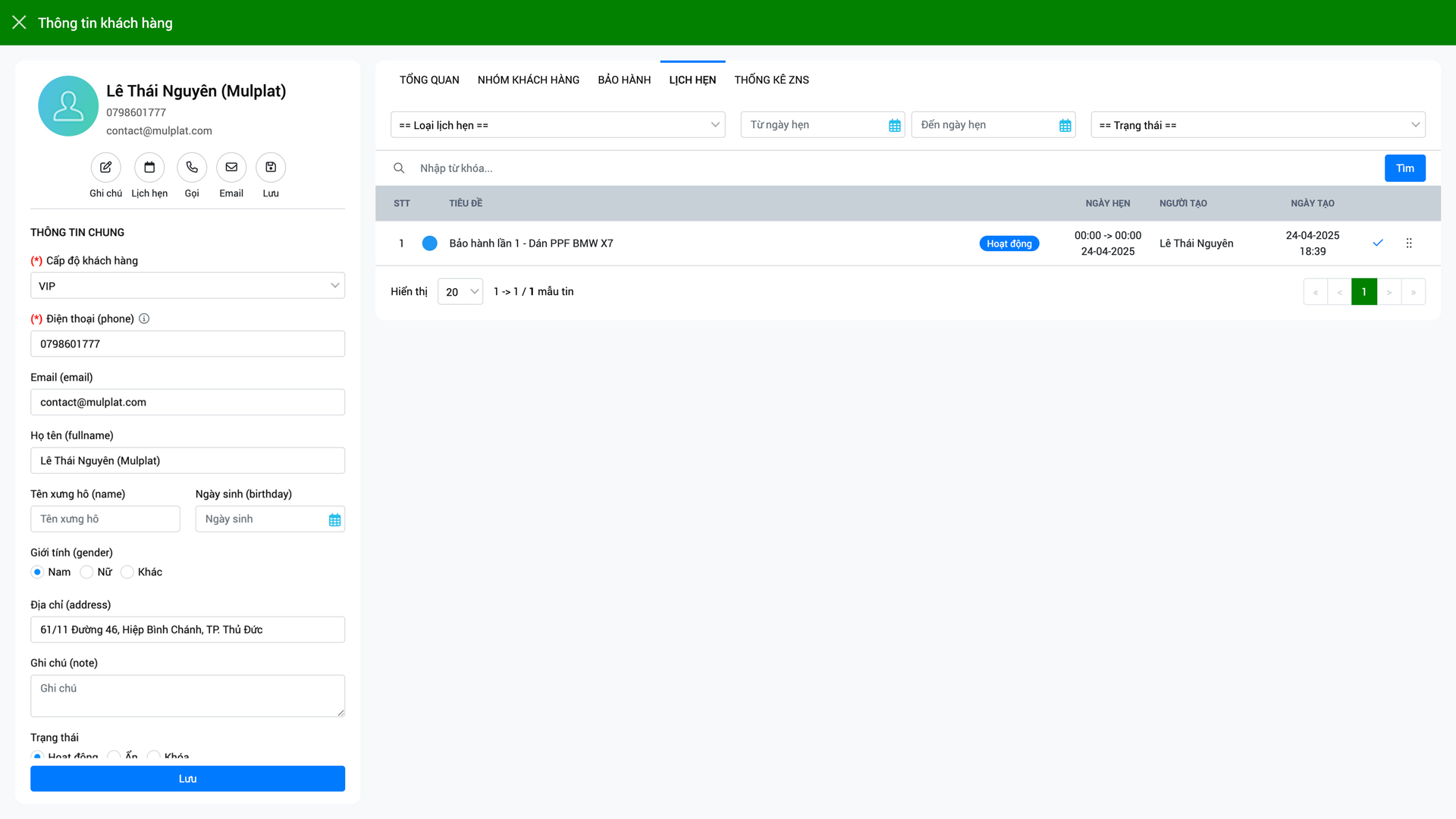Select the Nữ gender radio button

[86, 573]
